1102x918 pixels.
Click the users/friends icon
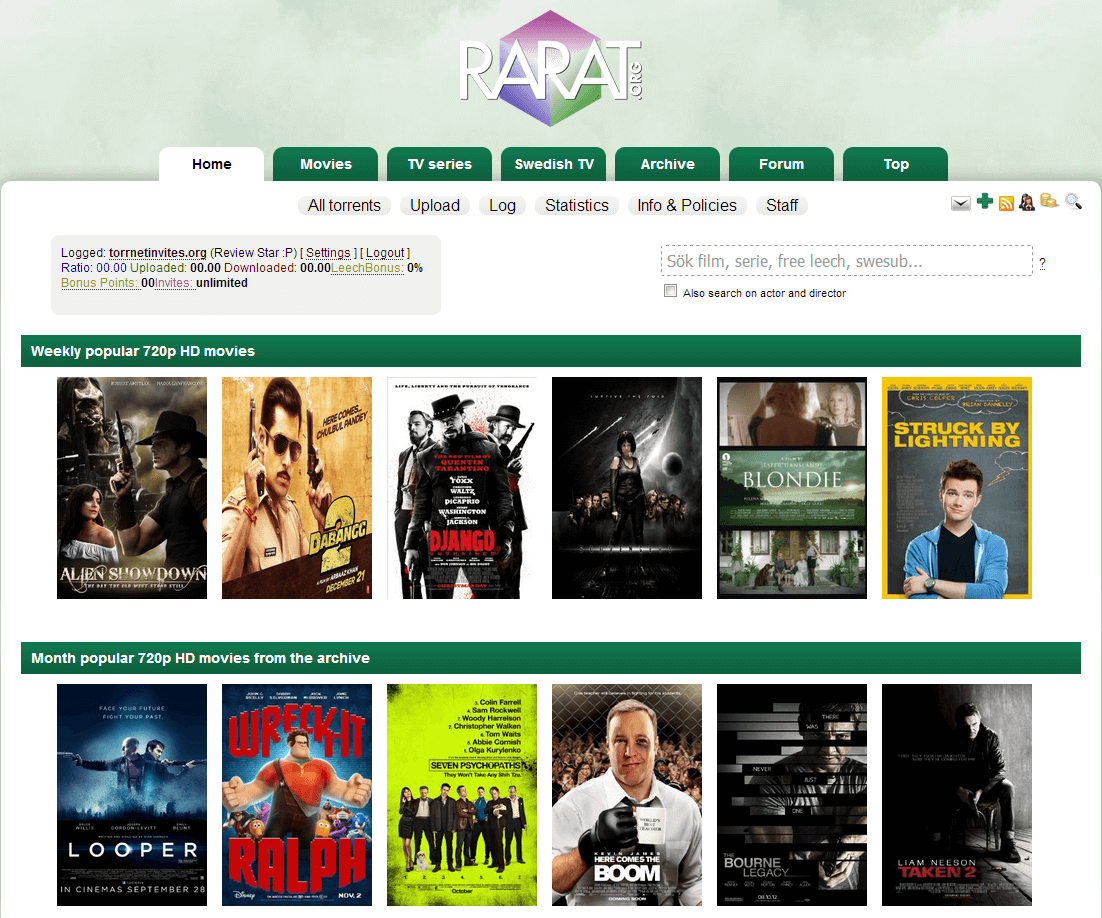pyautogui.click(x=1027, y=202)
